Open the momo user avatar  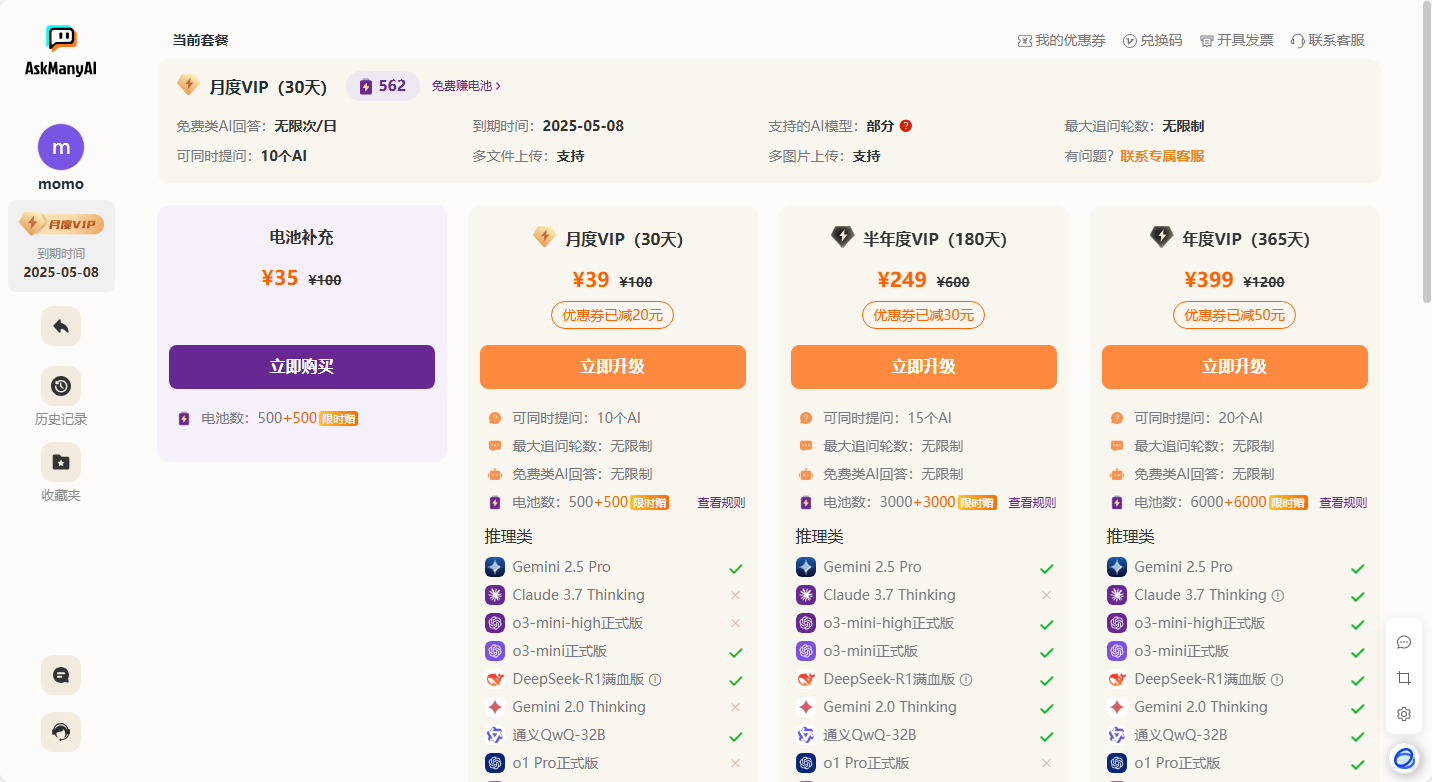(x=61, y=147)
